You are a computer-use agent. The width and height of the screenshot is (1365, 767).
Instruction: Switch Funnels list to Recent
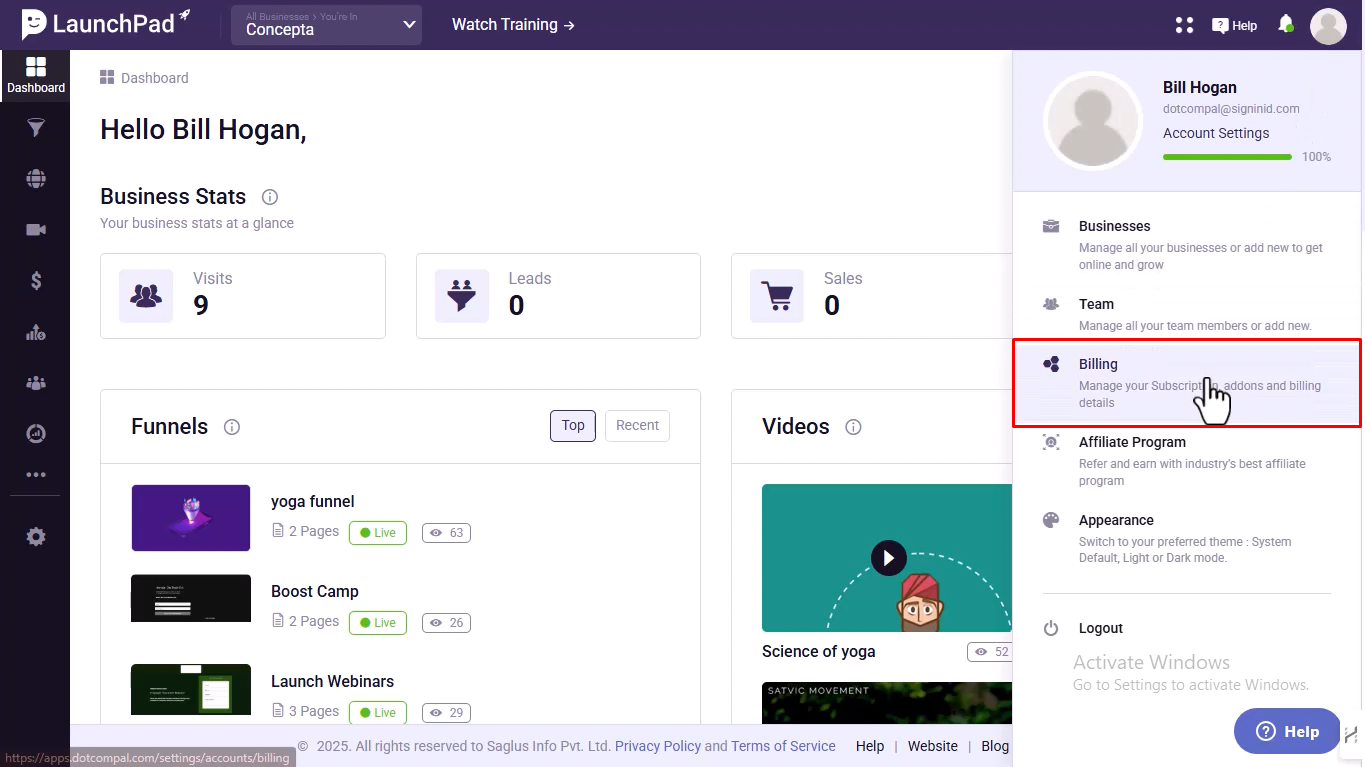[637, 425]
